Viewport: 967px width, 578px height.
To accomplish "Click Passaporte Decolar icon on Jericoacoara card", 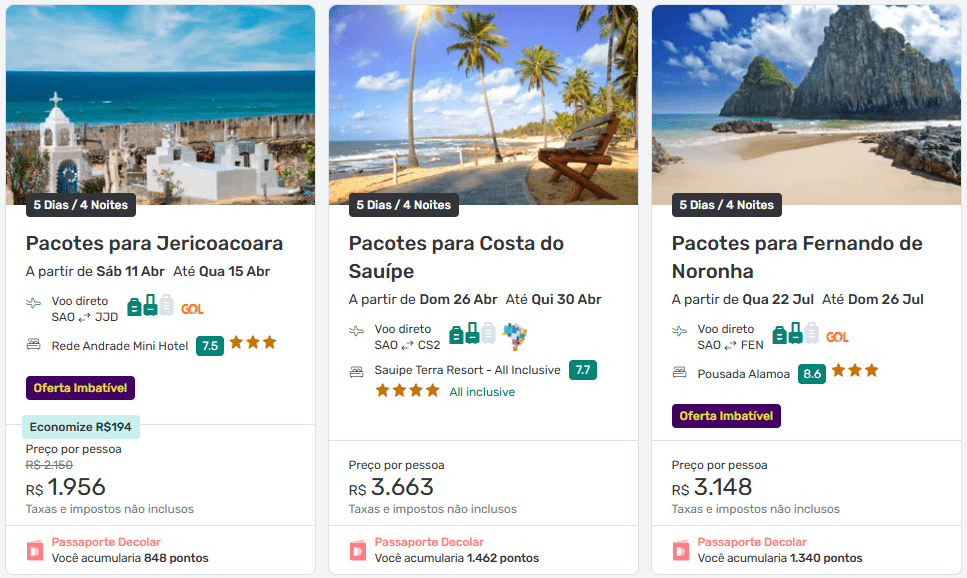I will [x=35, y=550].
